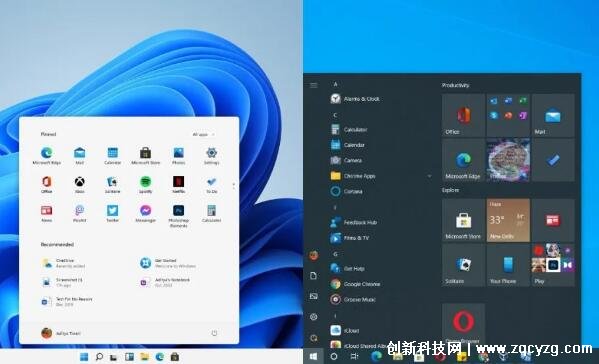Expand the Chrome Apps folder dropdown arrow
Screen dimensions: 599x364
pos(429,176)
